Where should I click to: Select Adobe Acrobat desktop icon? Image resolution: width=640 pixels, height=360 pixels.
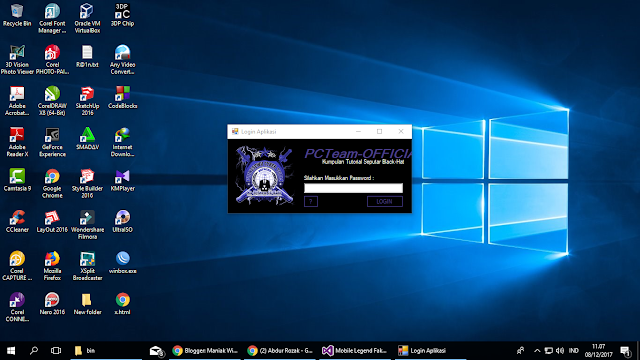click(x=17, y=101)
